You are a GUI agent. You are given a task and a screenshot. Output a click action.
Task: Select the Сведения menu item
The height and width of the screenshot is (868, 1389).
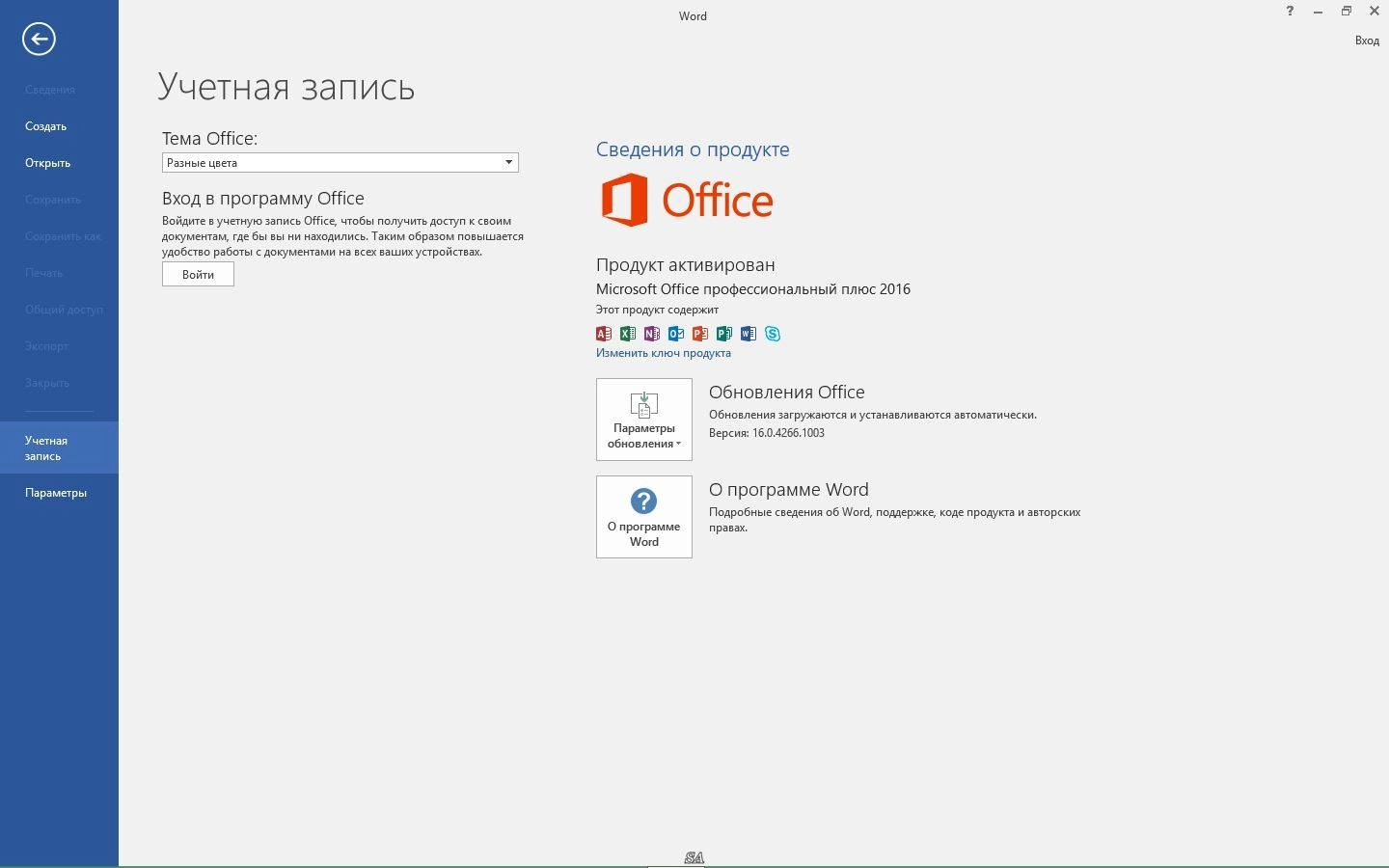[59, 90]
